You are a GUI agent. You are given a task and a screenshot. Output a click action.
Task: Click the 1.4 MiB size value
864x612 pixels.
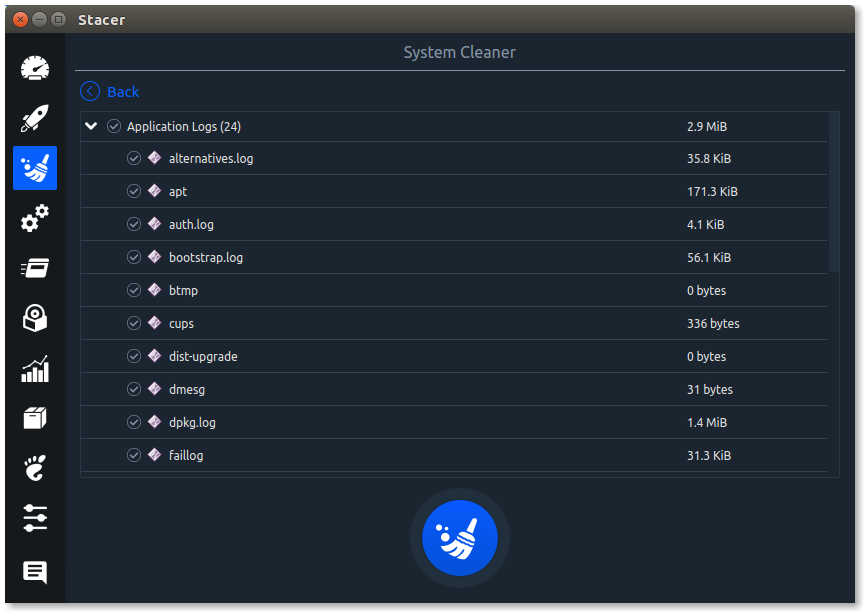(707, 423)
